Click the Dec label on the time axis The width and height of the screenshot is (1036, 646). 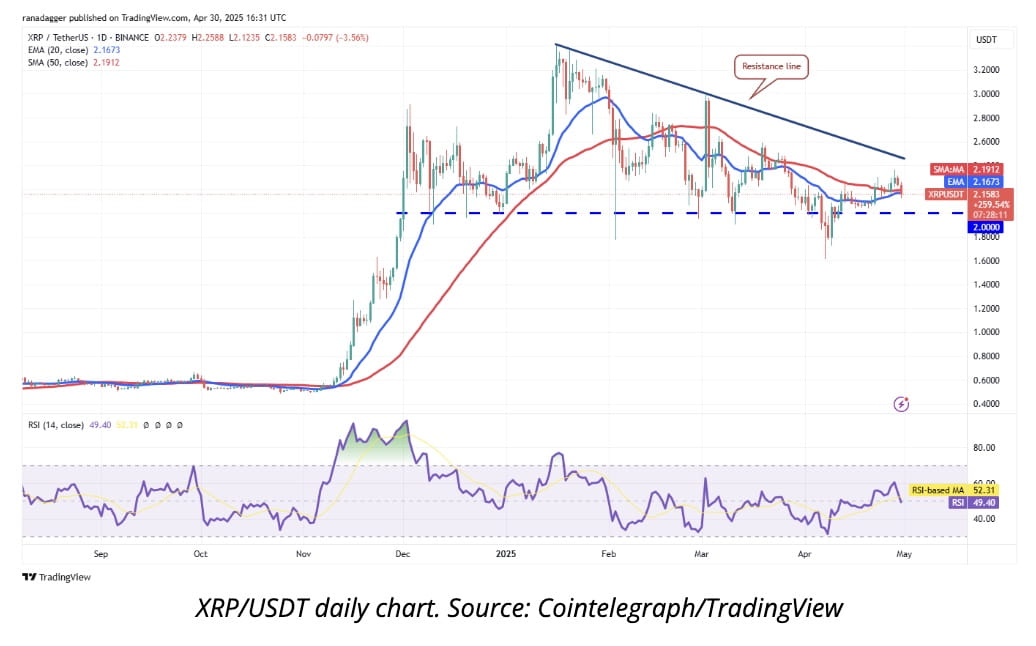pyautogui.click(x=402, y=554)
